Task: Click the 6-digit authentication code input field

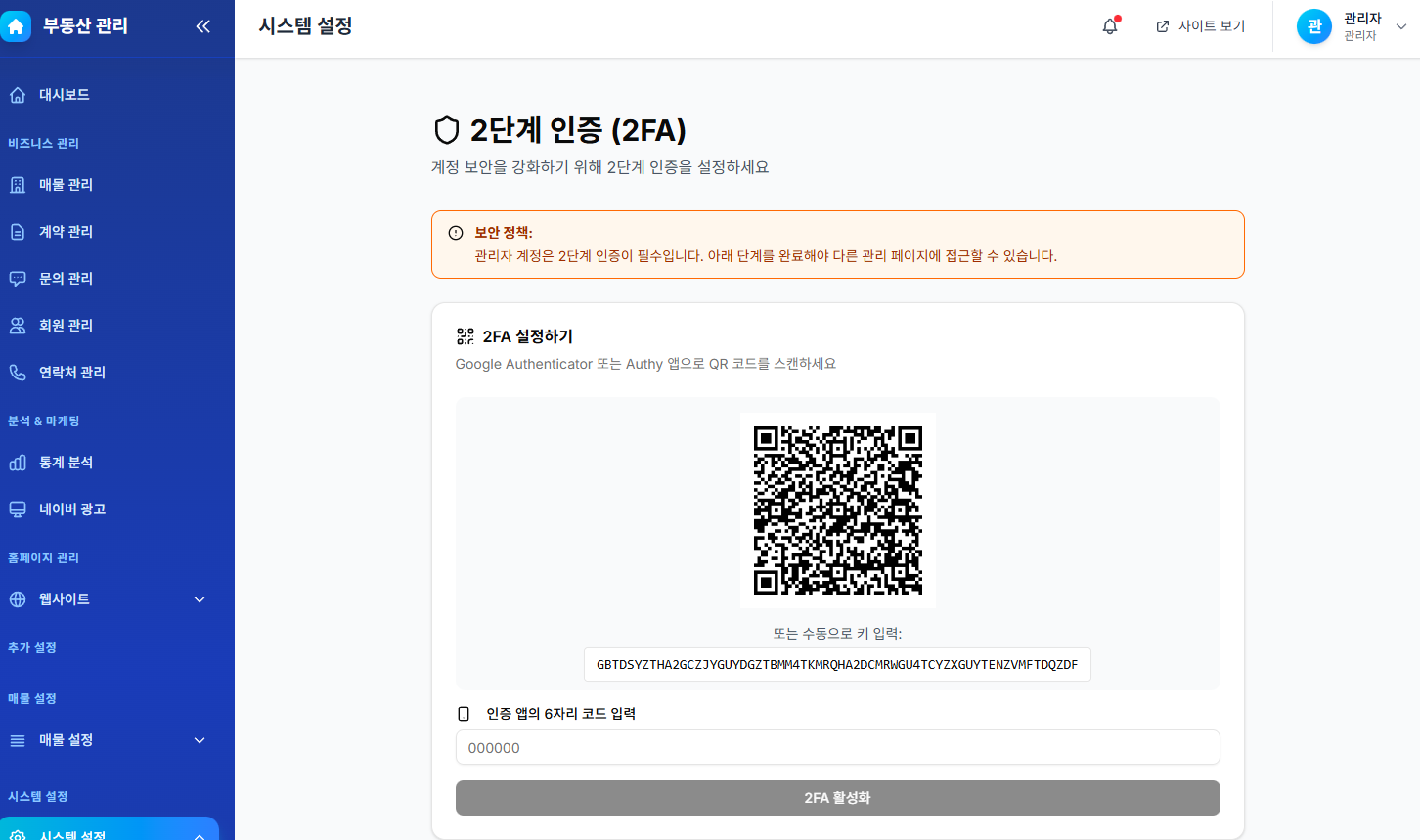Action: click(x=837, y=747)
